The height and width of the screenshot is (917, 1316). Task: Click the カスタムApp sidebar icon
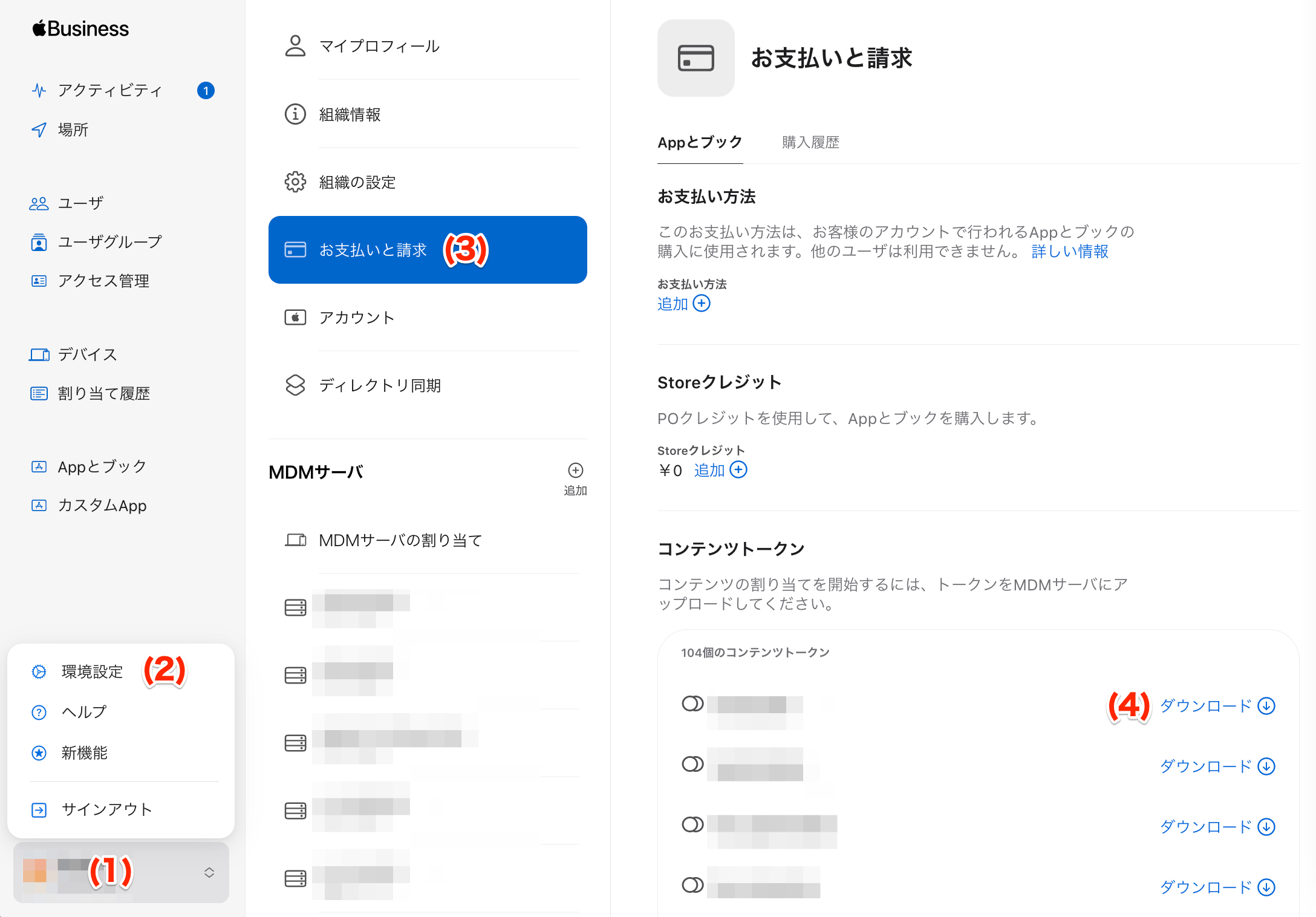pos(39,506)
